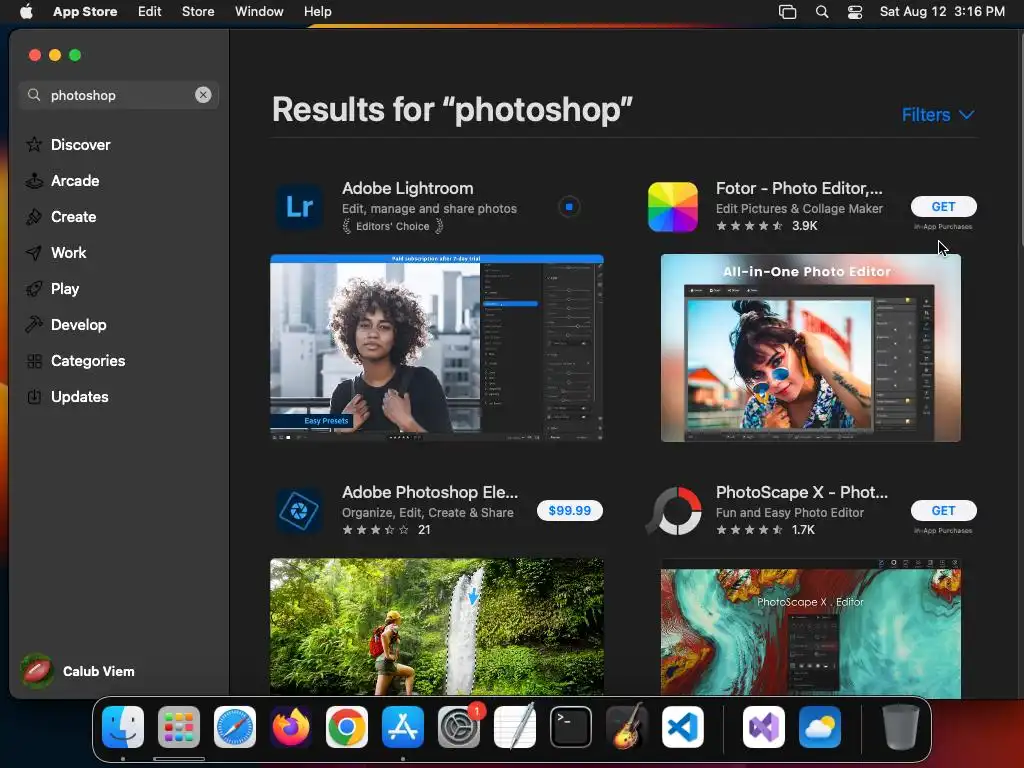
Task: Open Launchpad from the Dock
Action: coord(179,727)
